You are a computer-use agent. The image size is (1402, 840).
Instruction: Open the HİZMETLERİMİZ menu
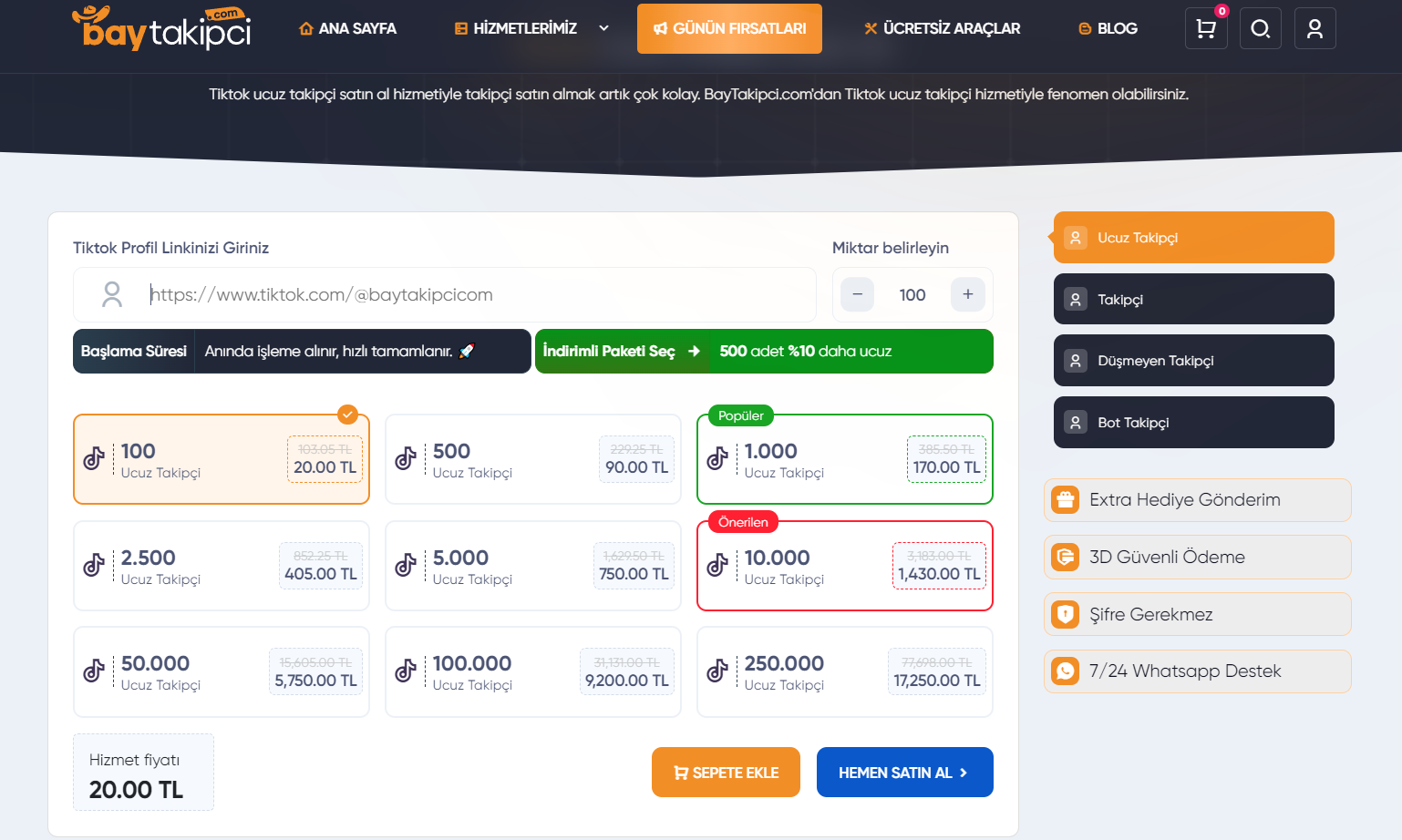coord(516,28)
